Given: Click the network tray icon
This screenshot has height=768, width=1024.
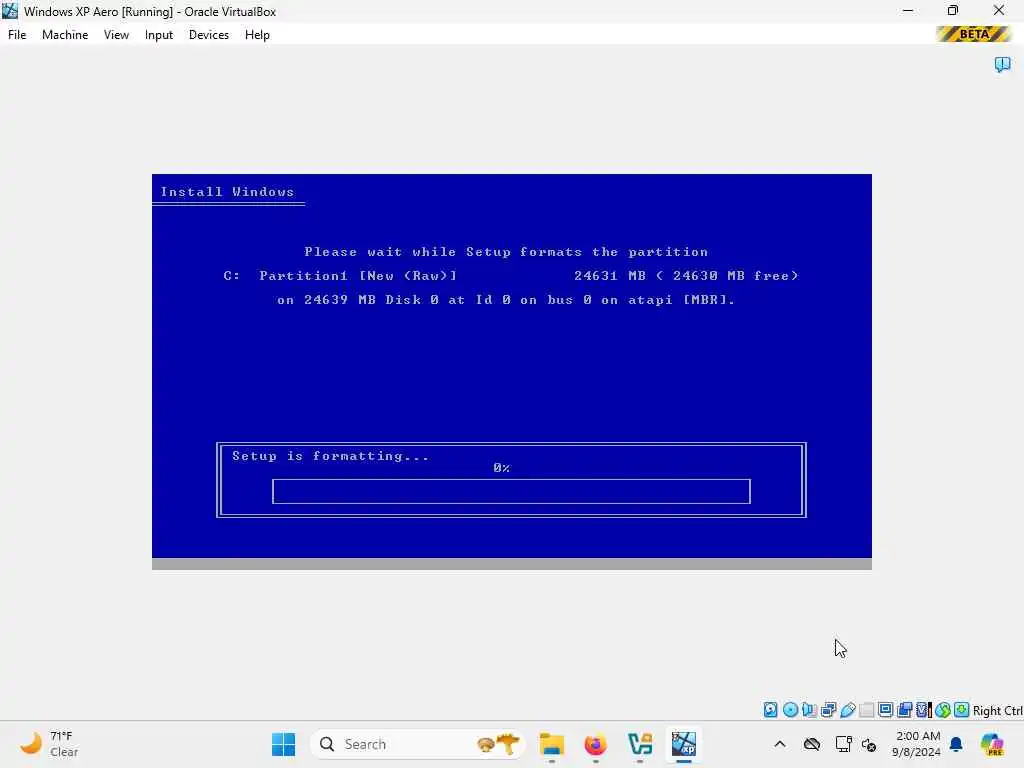Looking at the screenshot, I should point(843,744).
